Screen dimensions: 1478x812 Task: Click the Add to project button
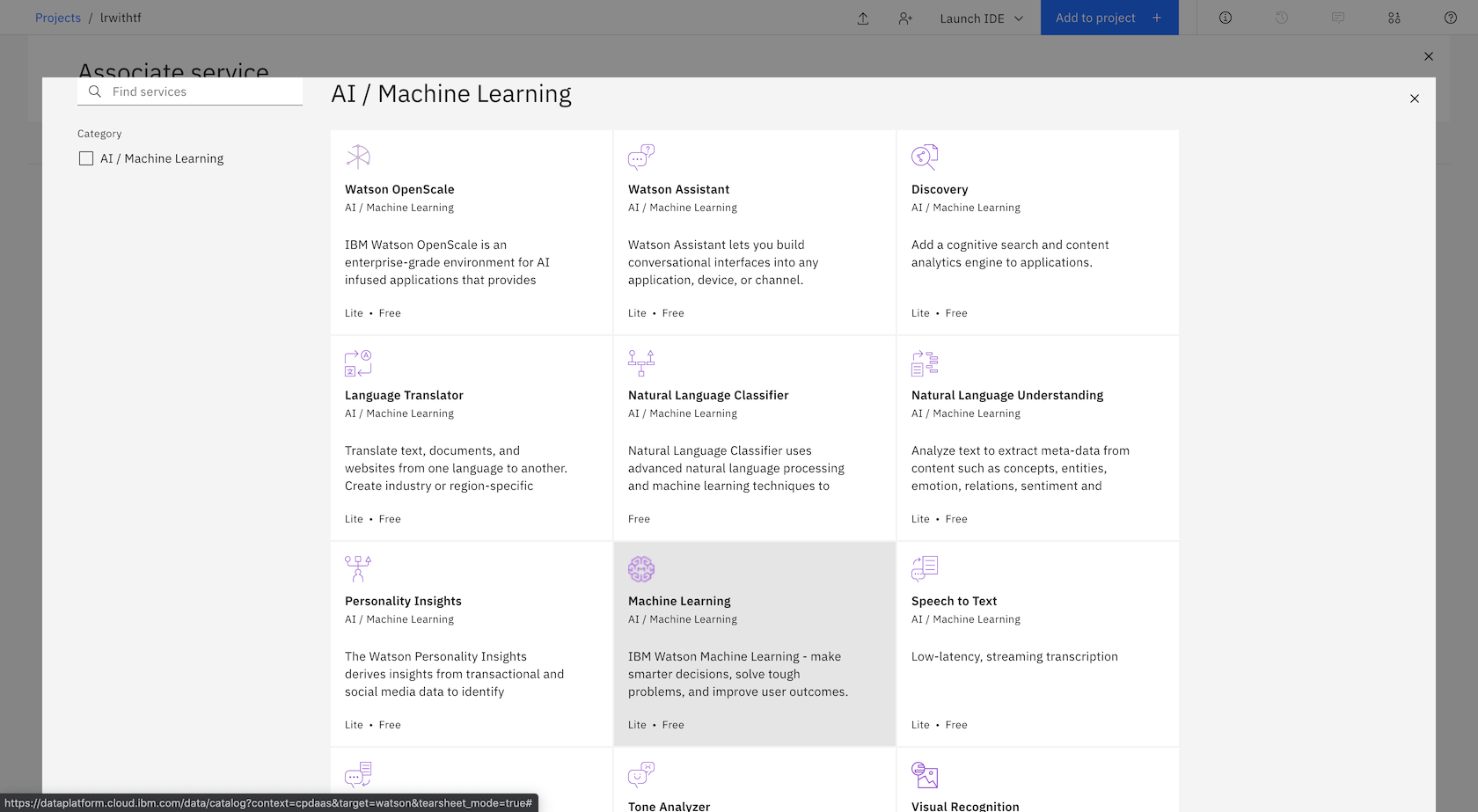[x=1109, y=18]
